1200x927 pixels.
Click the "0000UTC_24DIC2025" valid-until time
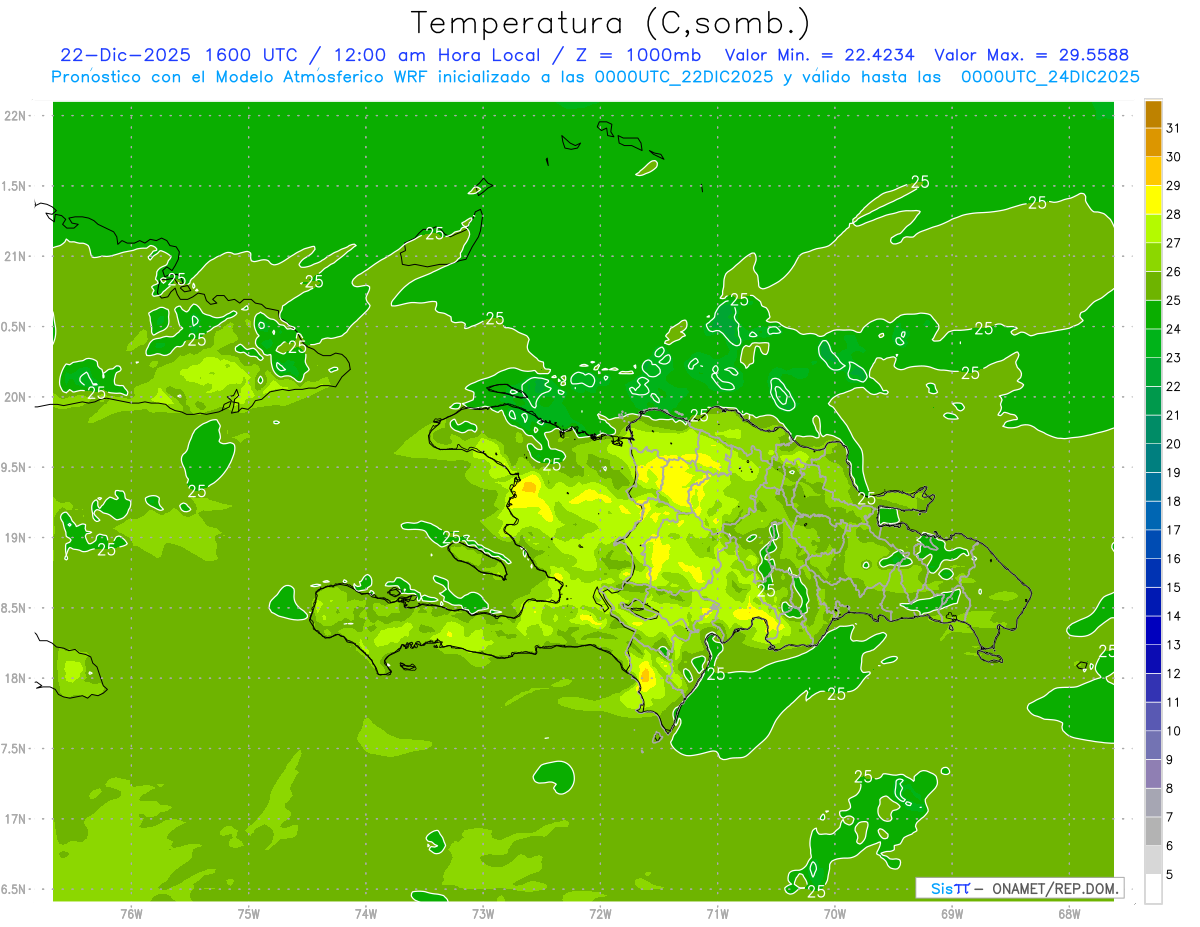1050,77
